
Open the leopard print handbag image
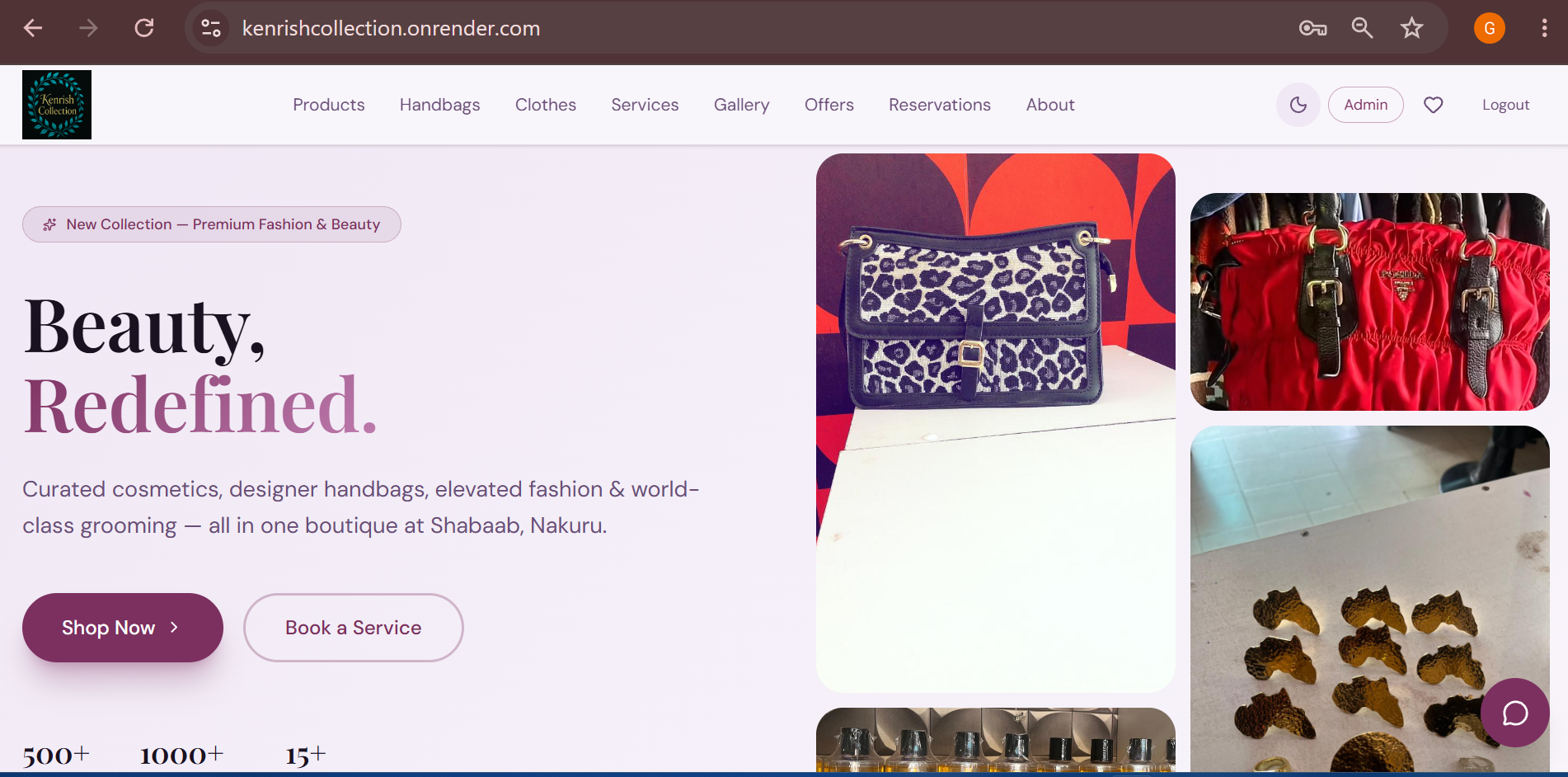click(995, 422)
